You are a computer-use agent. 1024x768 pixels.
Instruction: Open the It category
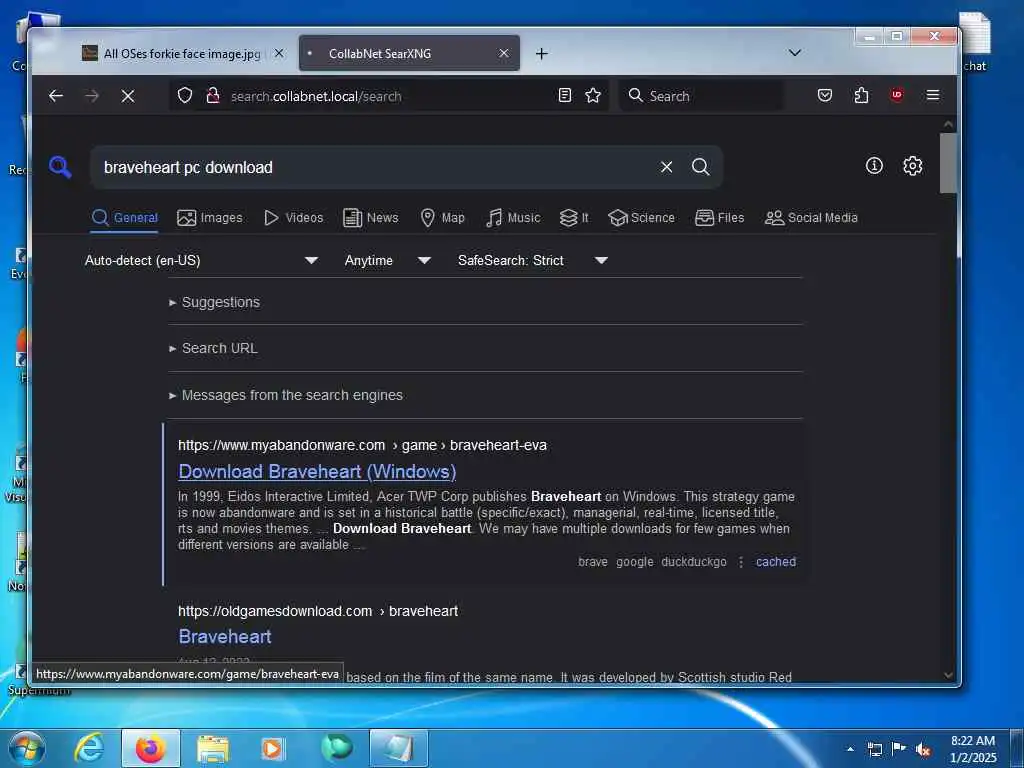coord(574,217)
